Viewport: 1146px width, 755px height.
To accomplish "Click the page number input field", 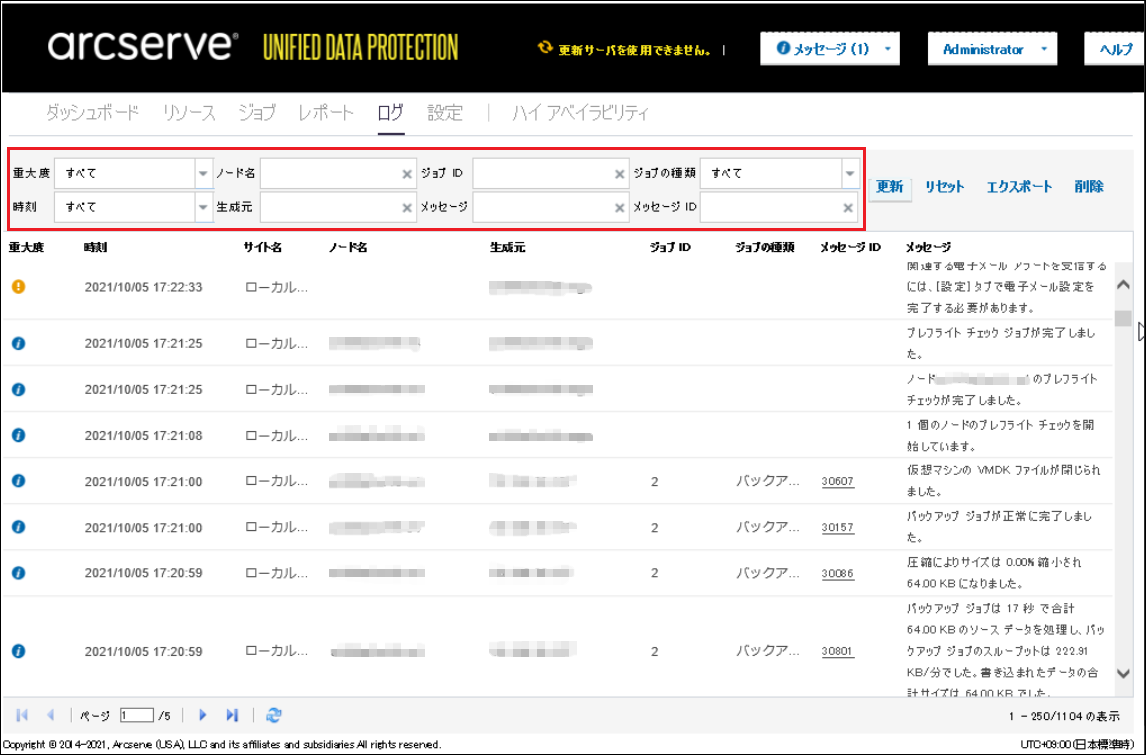I will 136,715.
